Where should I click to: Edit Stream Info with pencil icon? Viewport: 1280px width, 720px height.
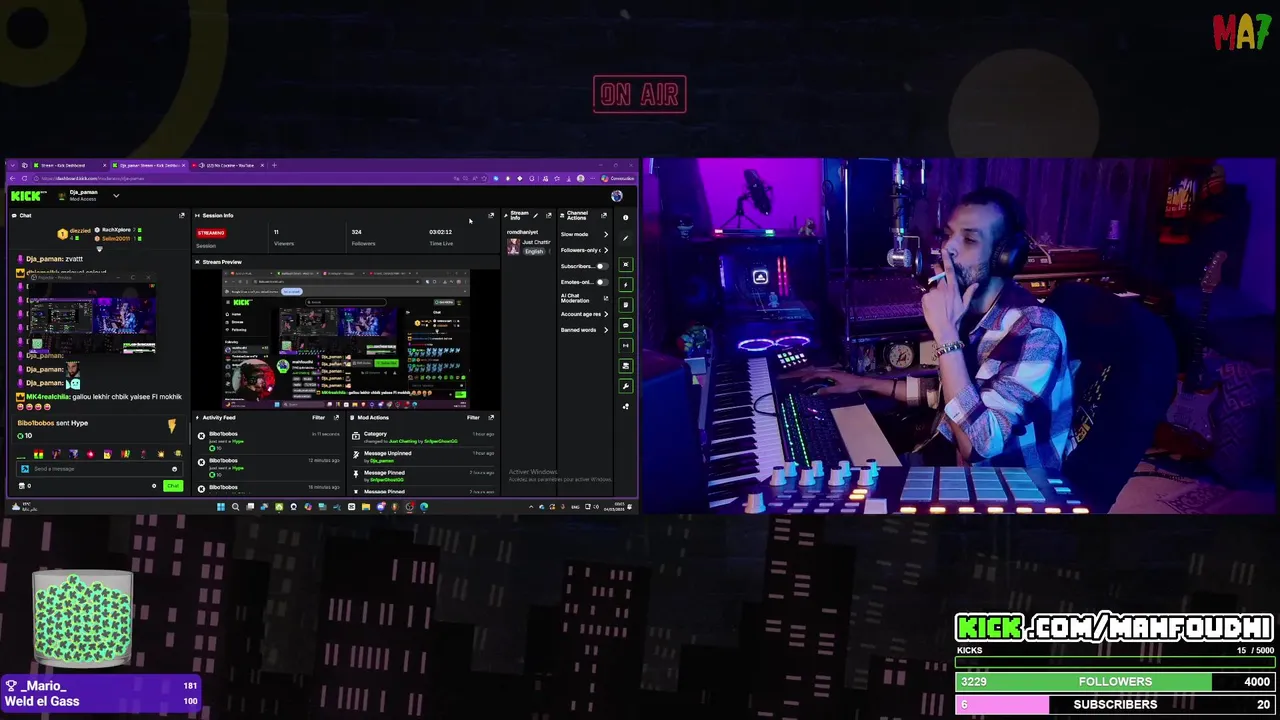535,215
